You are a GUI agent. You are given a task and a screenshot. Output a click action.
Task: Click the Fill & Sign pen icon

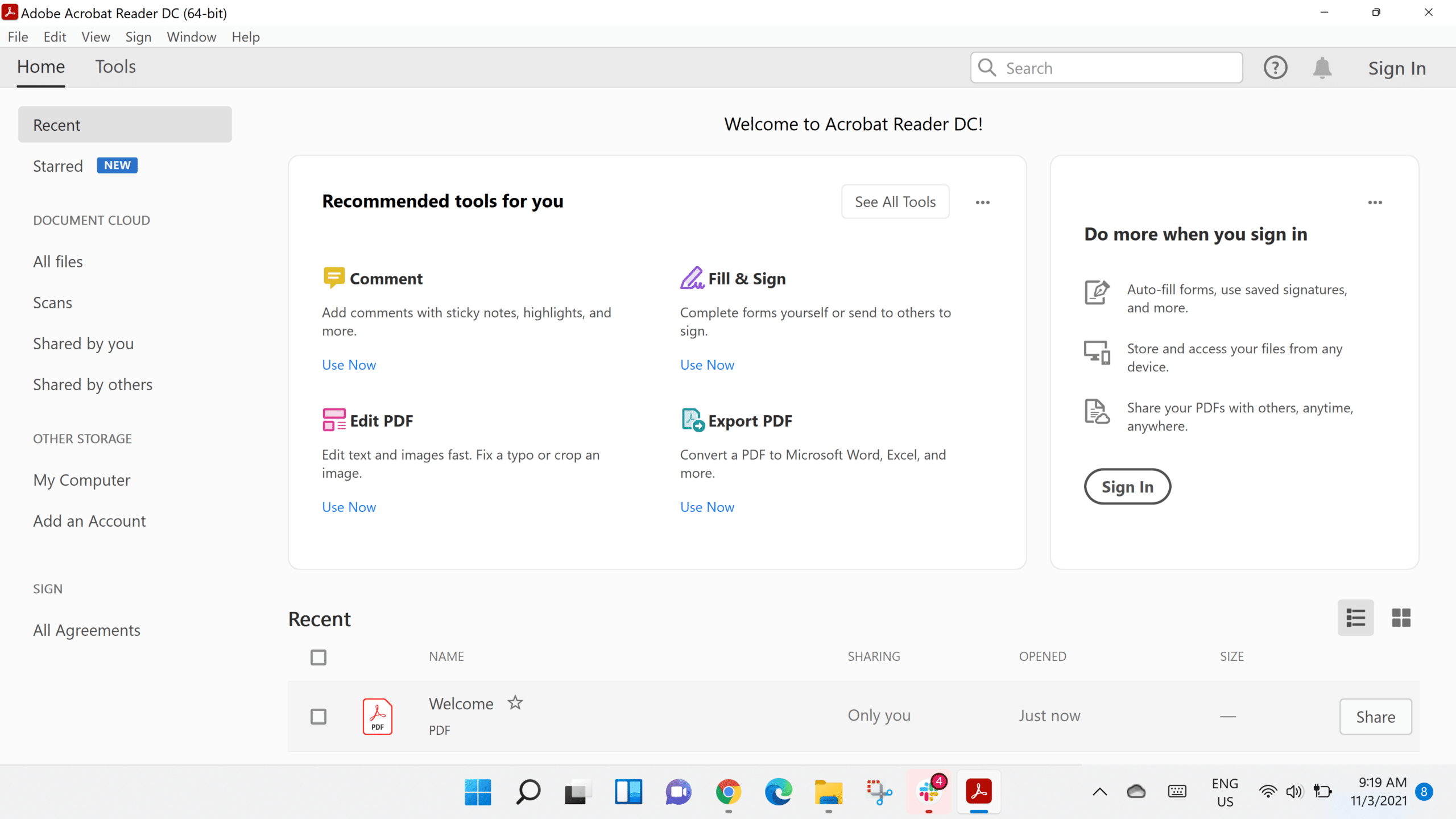coord(692,278)
